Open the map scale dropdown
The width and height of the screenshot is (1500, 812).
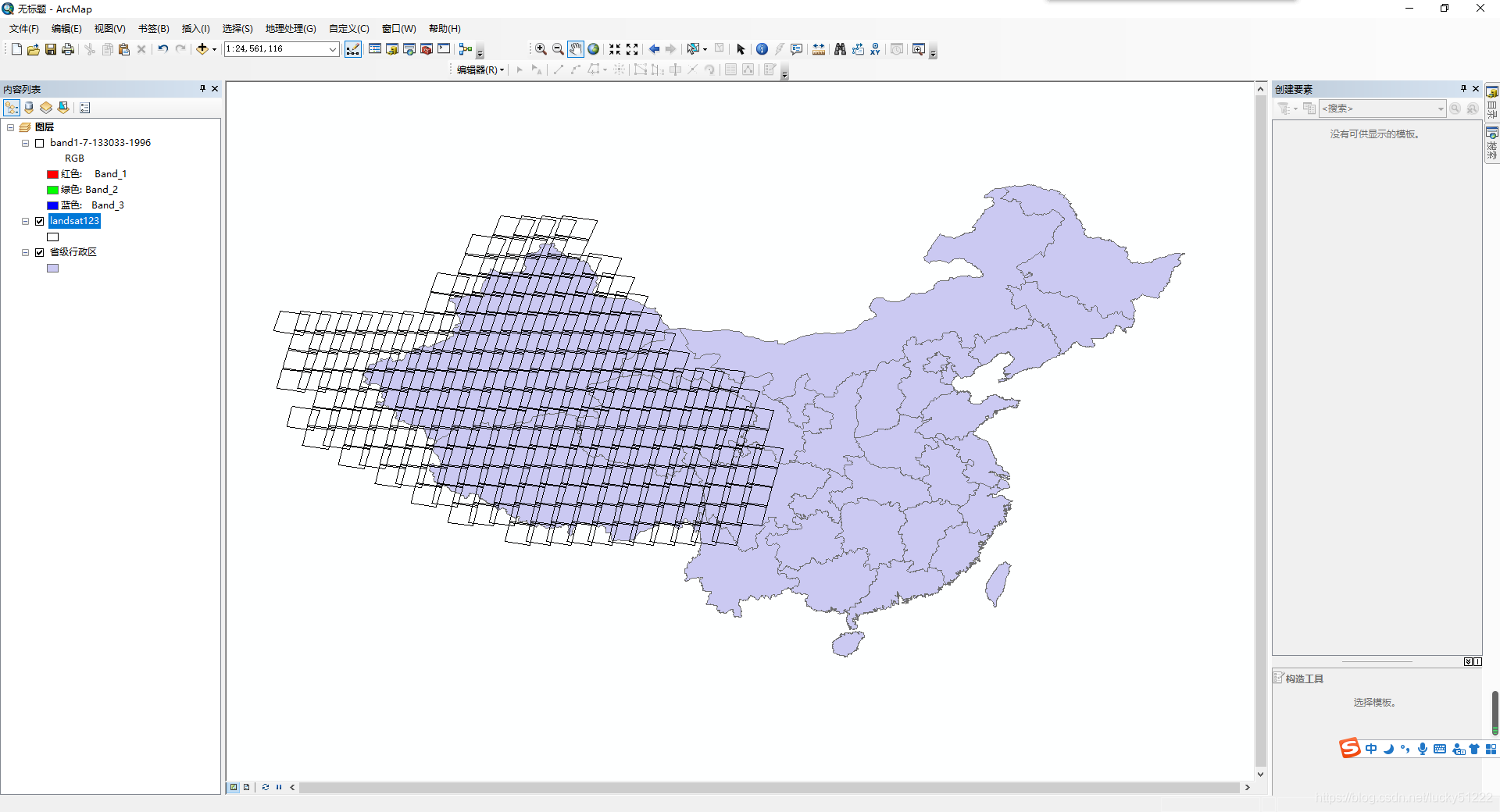pos(333,49)
